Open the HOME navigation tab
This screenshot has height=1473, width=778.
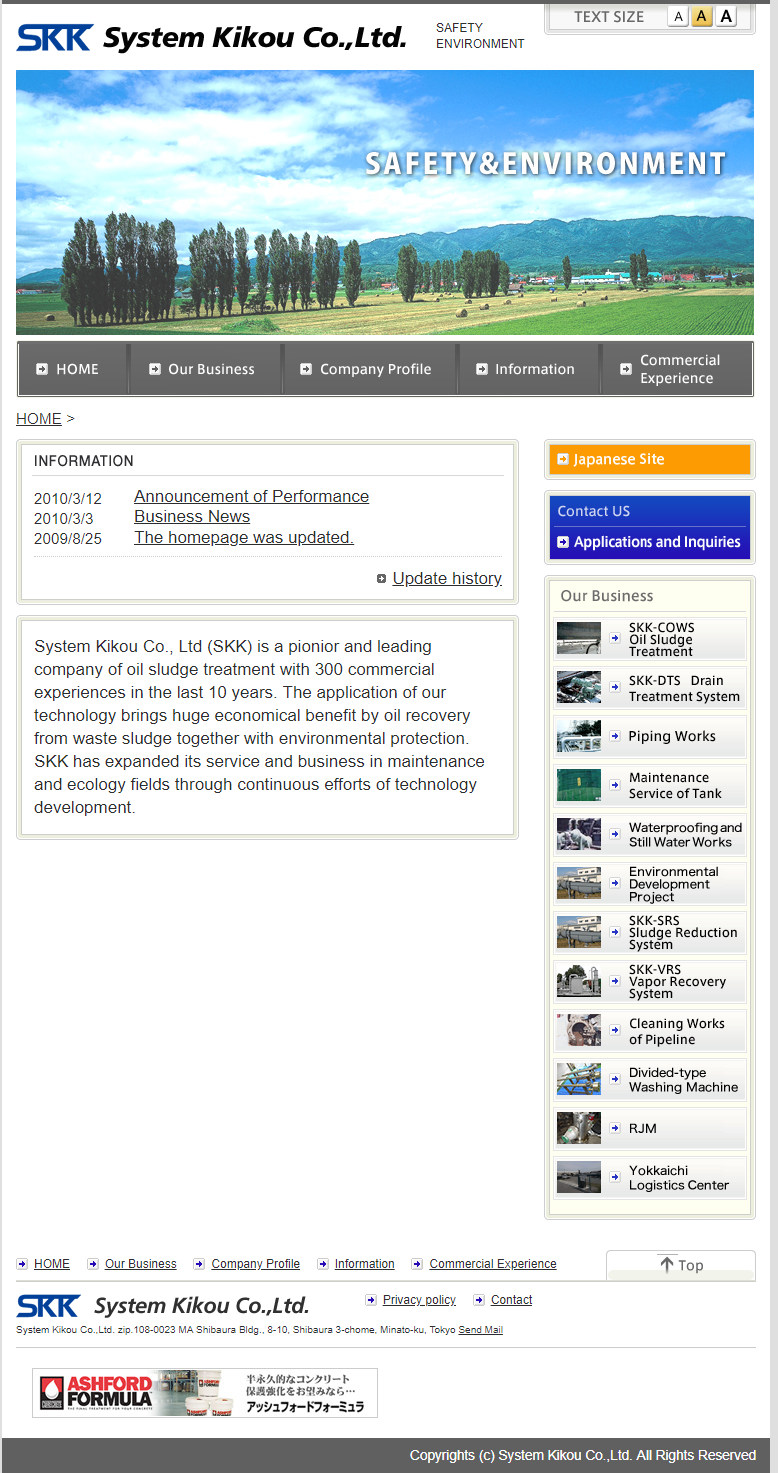click(73, 369)
